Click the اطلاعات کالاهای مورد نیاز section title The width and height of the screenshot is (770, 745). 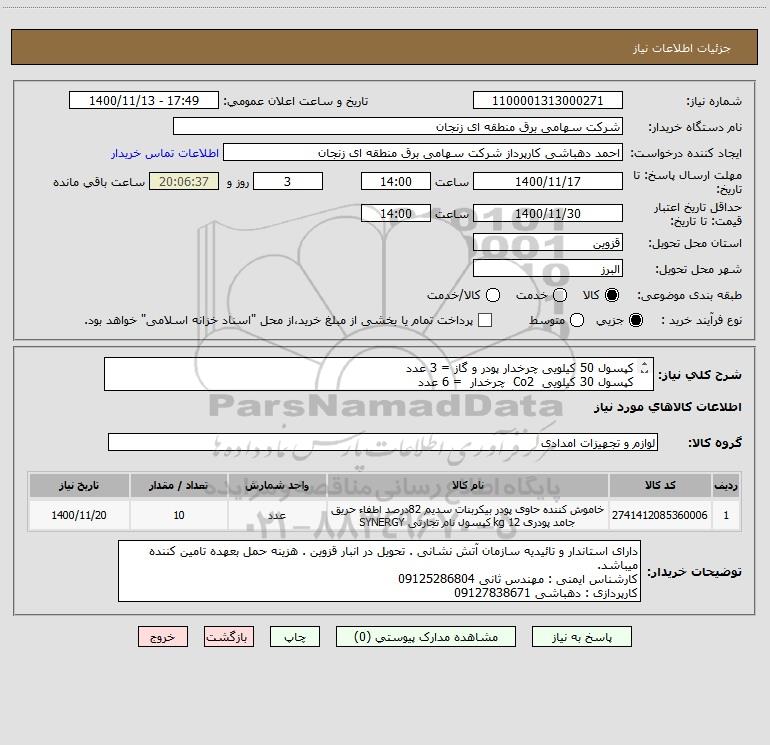(667, 407)
